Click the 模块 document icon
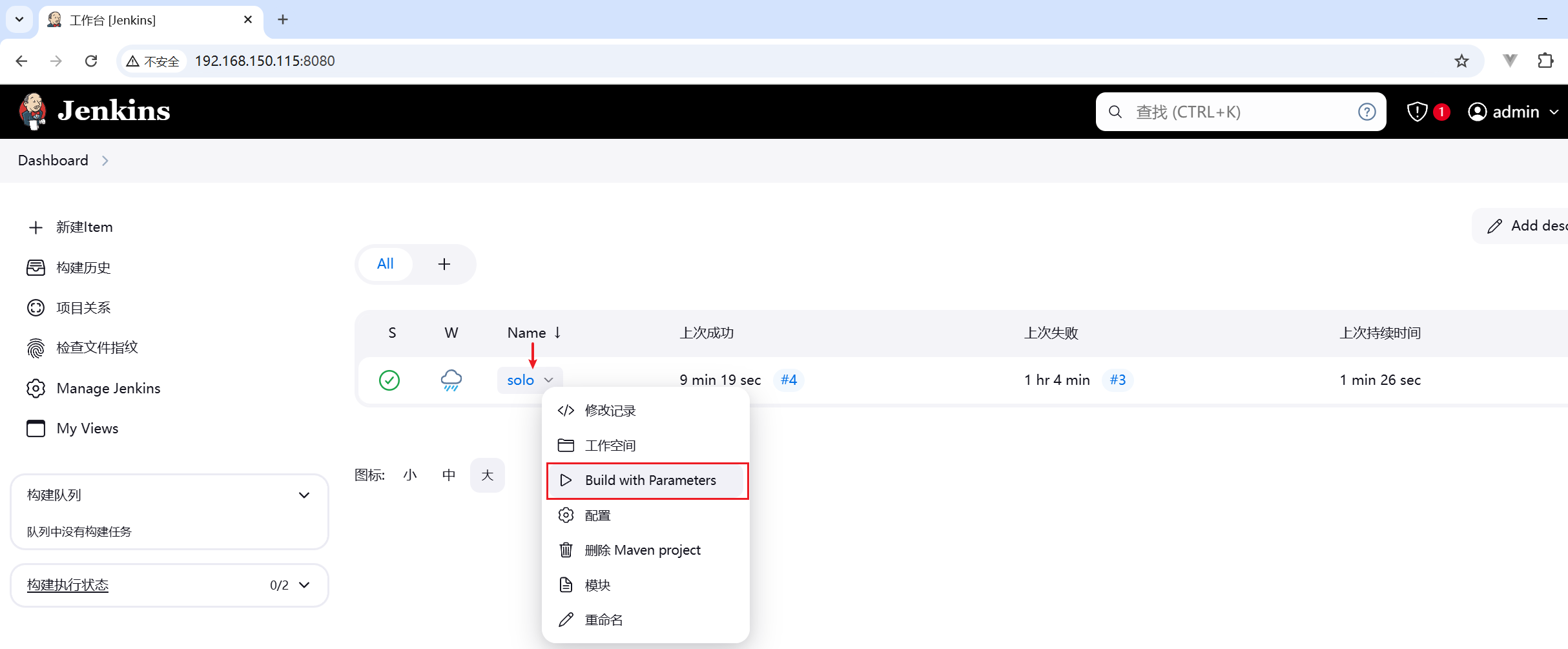This screenshot has width=1568, height=649. tap(566, 585)
